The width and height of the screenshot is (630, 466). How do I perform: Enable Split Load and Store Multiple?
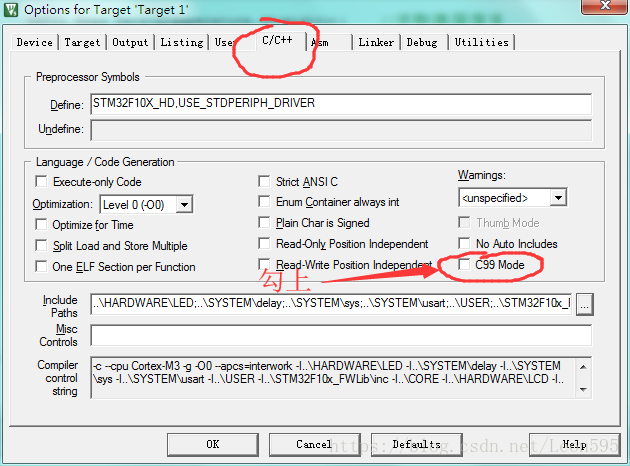pyautogui.click(x=41, y=245)
